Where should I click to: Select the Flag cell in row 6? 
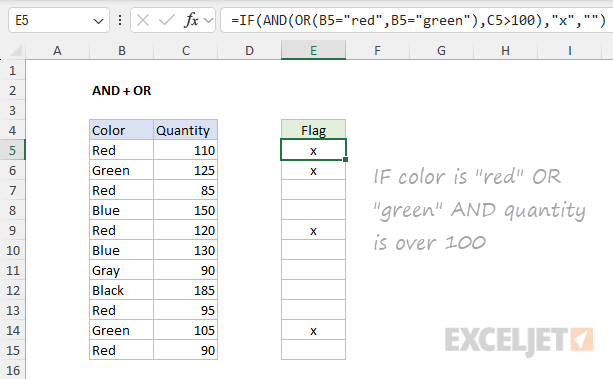point(314,170)
